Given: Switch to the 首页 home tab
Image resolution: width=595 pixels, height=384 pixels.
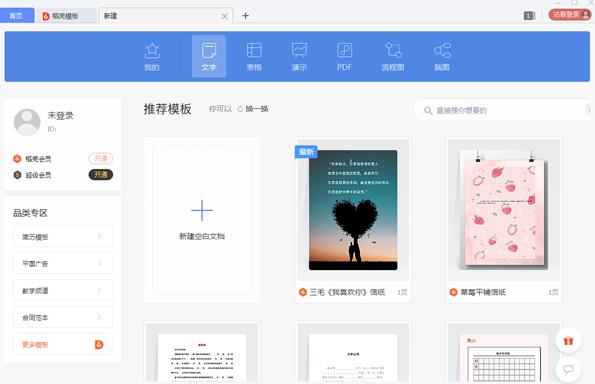Looking at the screenshot, I should [16, 16].
